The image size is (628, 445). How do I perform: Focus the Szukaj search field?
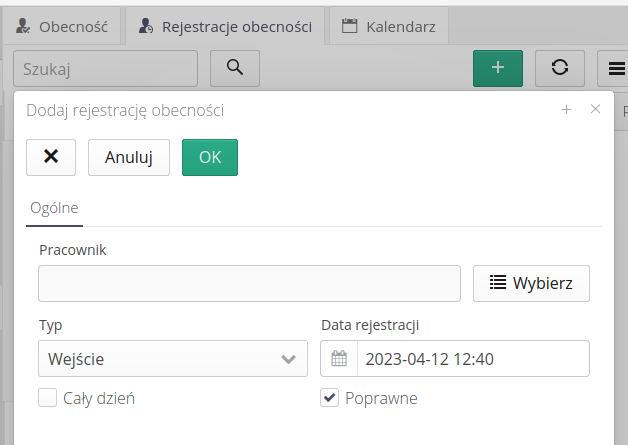(105, 68)
